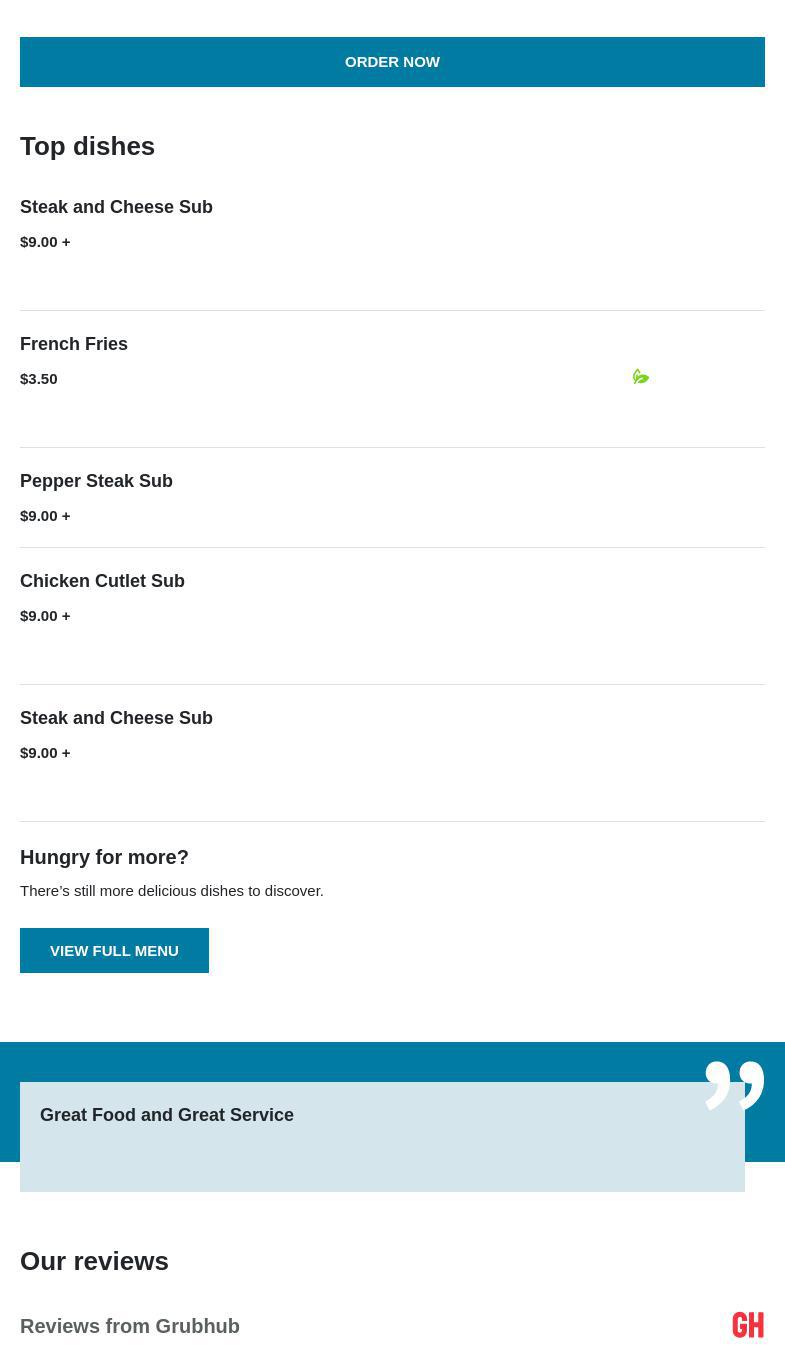This screenshot has height=1365, width=785.
Task: Click the white quotation marks icon
Action: click(x=734, y=1085)
